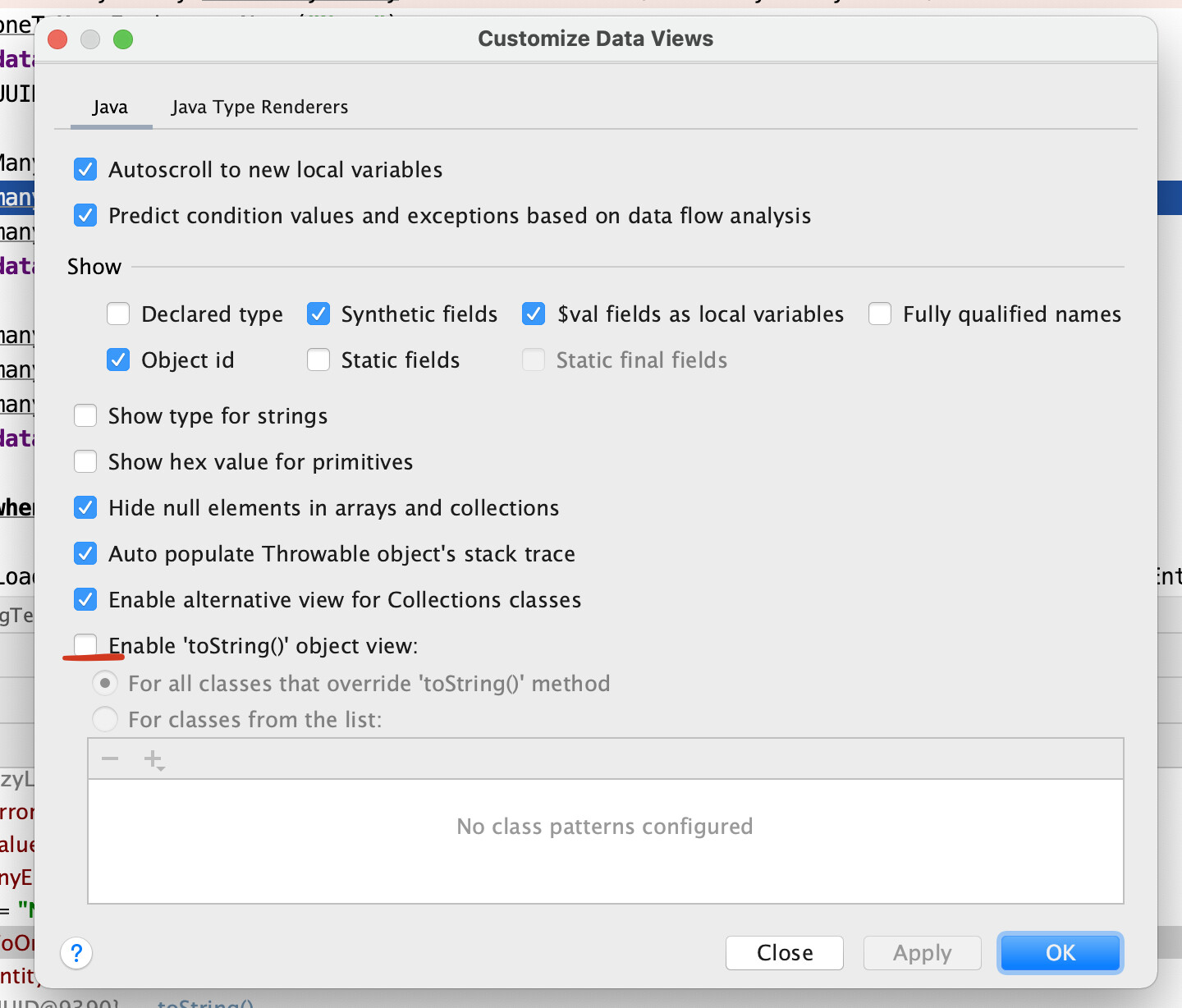Enable the Declared type checkbox

coord(118,314)
